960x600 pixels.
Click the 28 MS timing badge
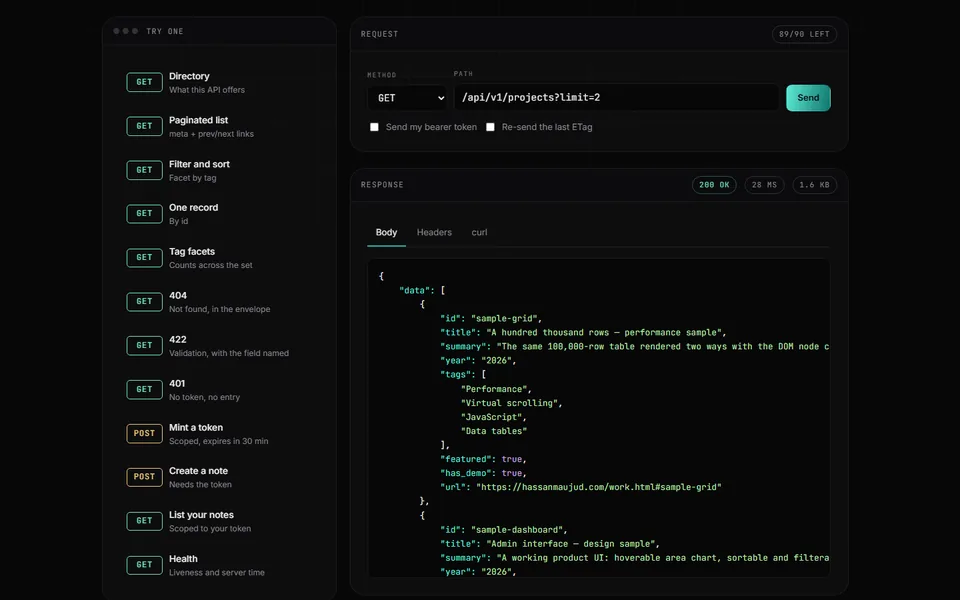764,185
